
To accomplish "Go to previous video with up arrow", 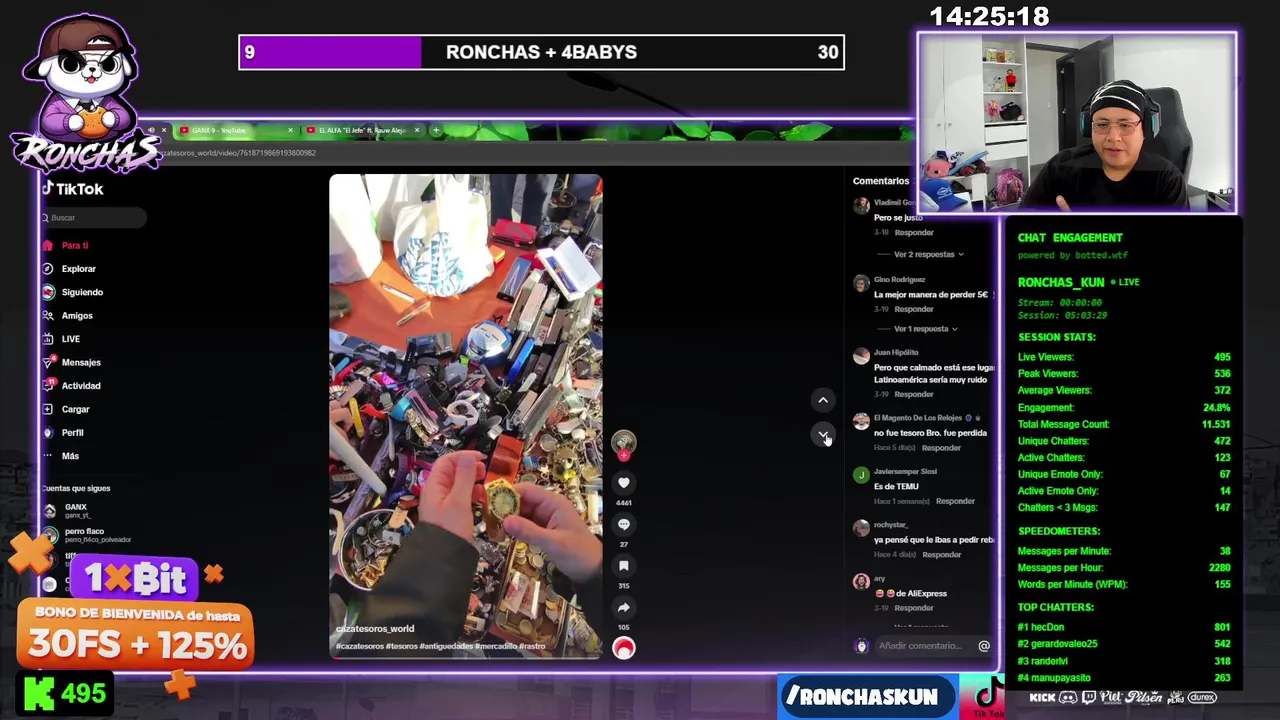I will point(823,400).
